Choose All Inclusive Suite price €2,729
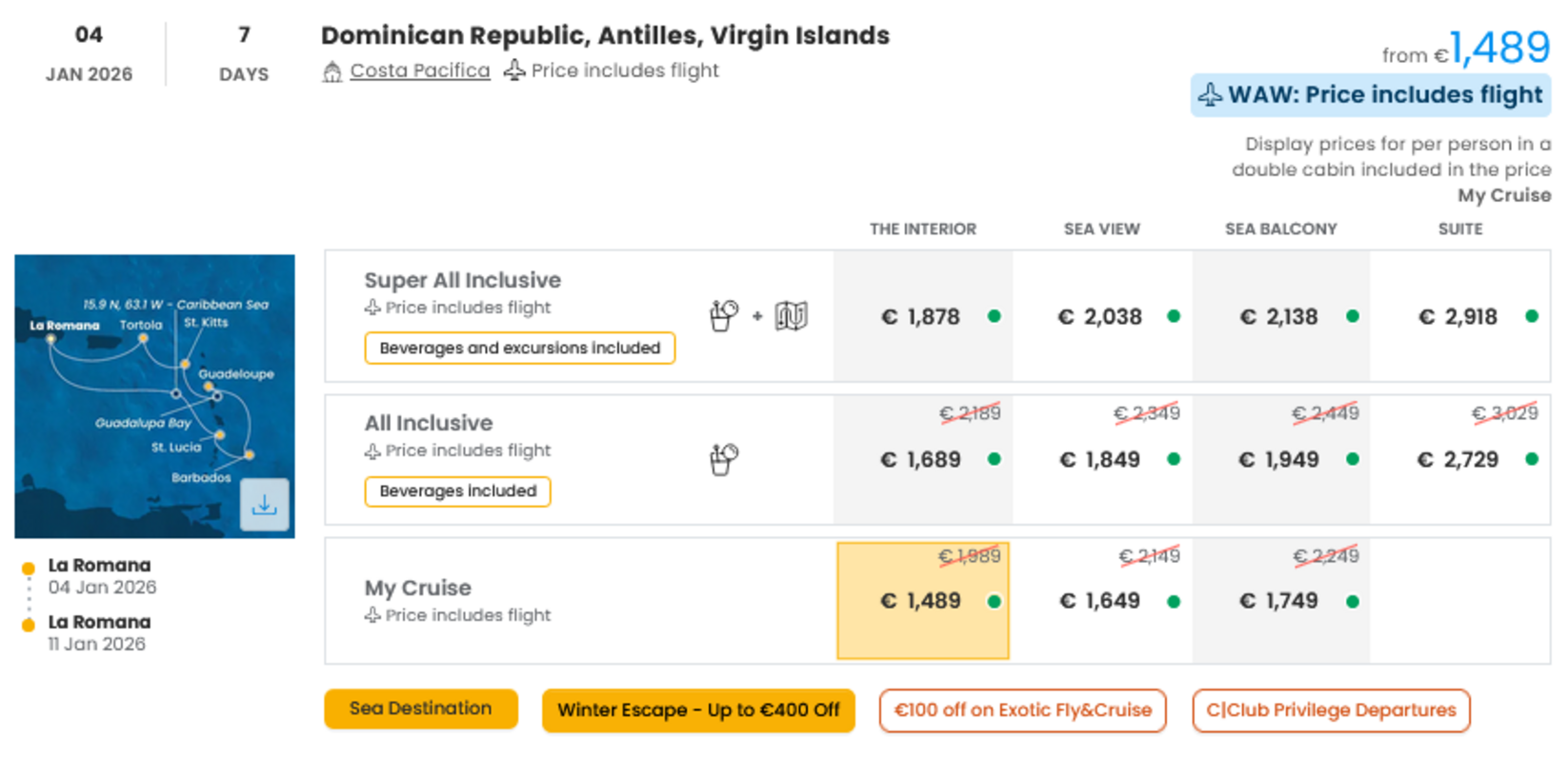 point(1459,459)
